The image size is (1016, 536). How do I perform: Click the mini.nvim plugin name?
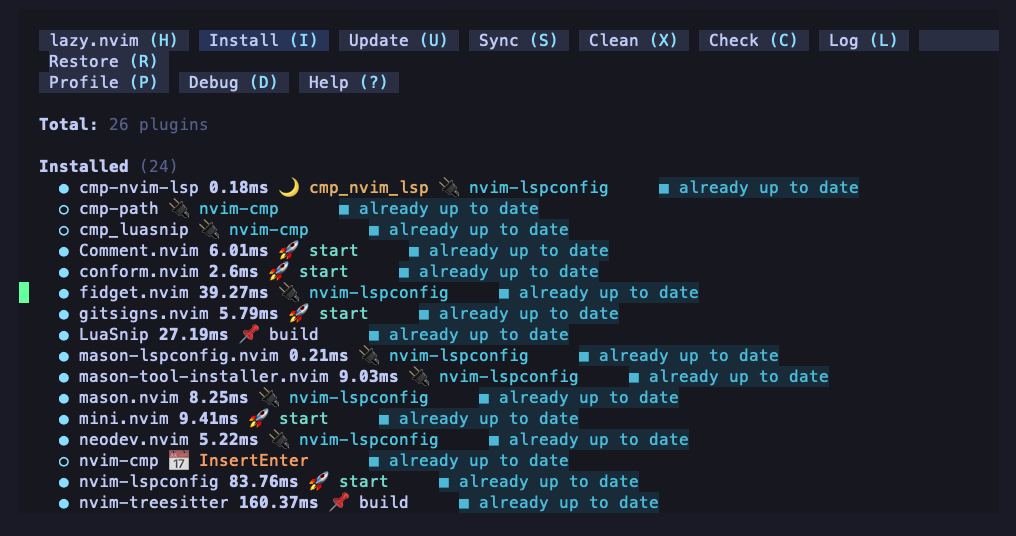coord(124,418)
